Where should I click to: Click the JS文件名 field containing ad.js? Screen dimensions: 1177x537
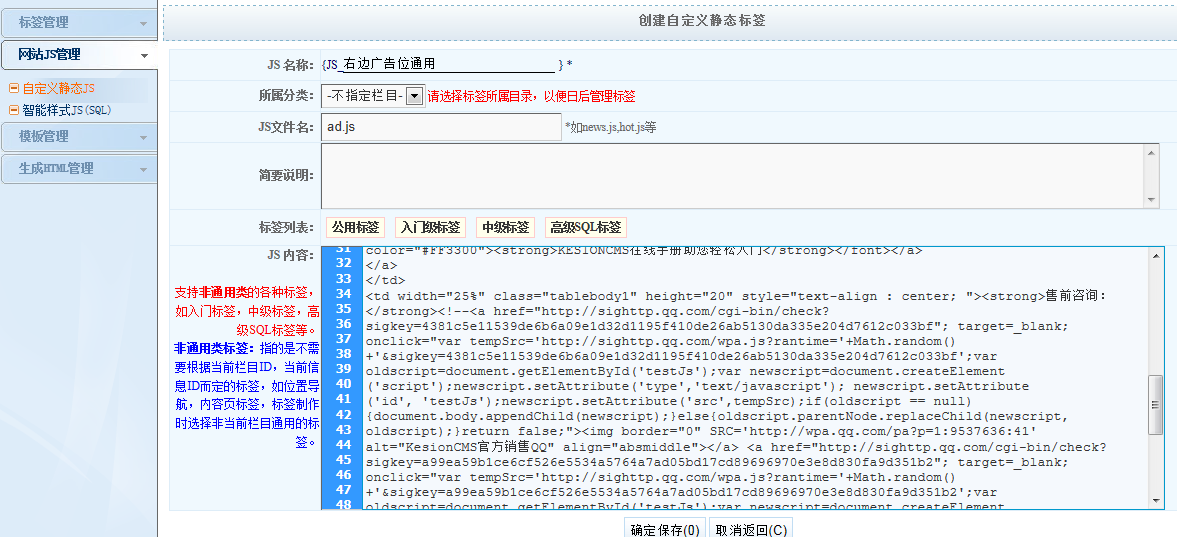441,127
